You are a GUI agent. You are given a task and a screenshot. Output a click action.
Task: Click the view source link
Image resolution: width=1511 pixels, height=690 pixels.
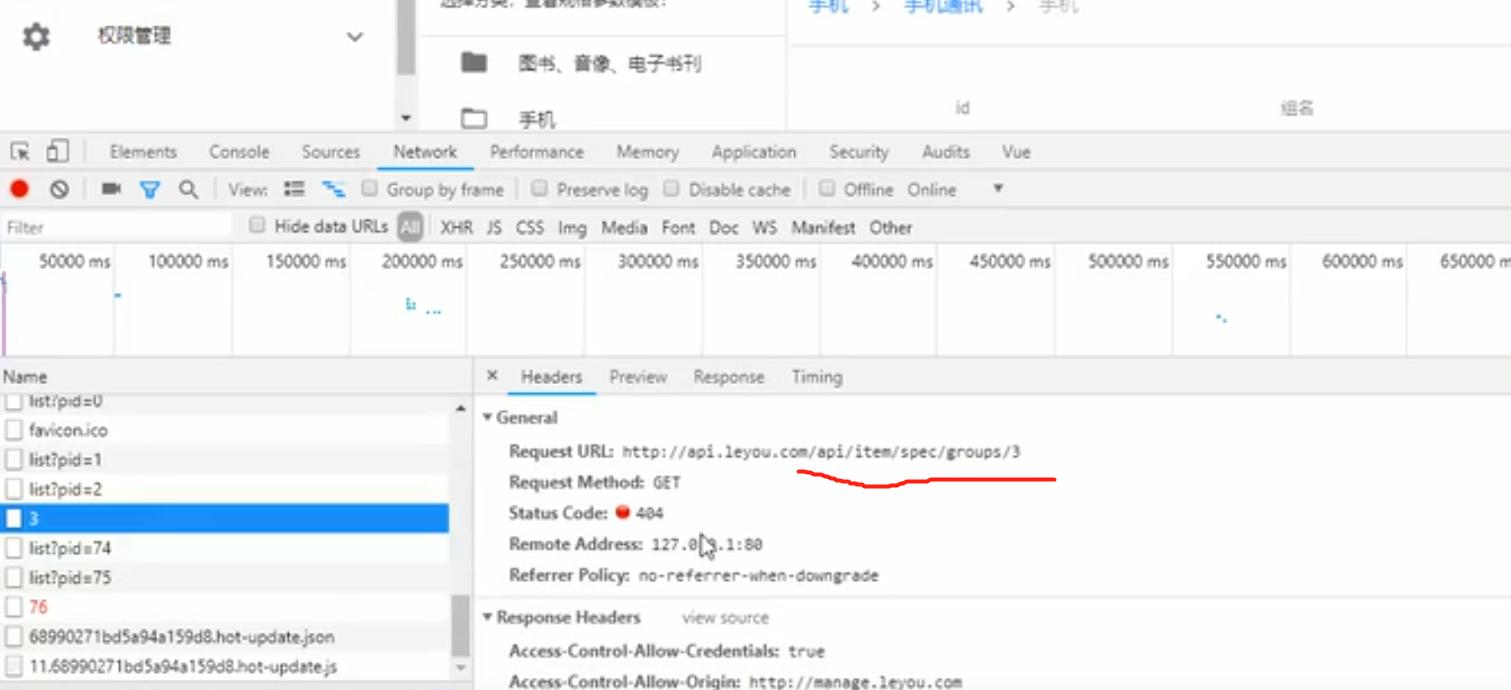pyautogui.click(x=724, y=617)
